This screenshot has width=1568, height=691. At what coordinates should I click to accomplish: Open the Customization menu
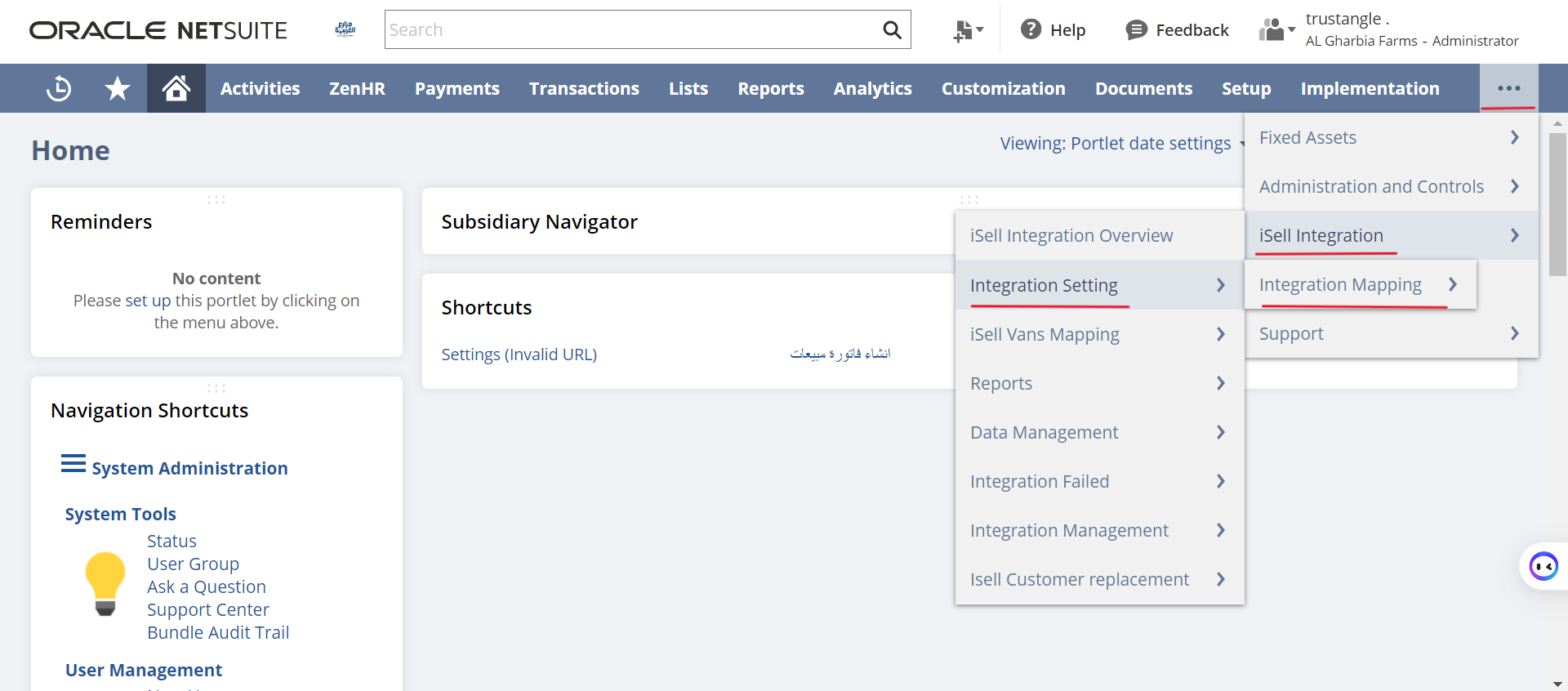[x=1004, y=88]
